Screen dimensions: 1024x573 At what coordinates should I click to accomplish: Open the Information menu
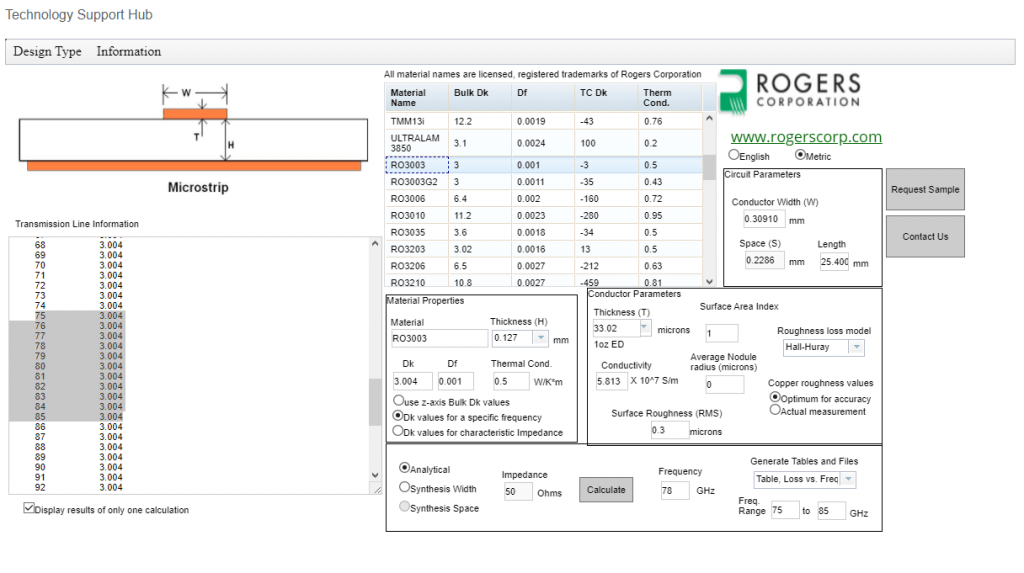(x=129, y=52)
